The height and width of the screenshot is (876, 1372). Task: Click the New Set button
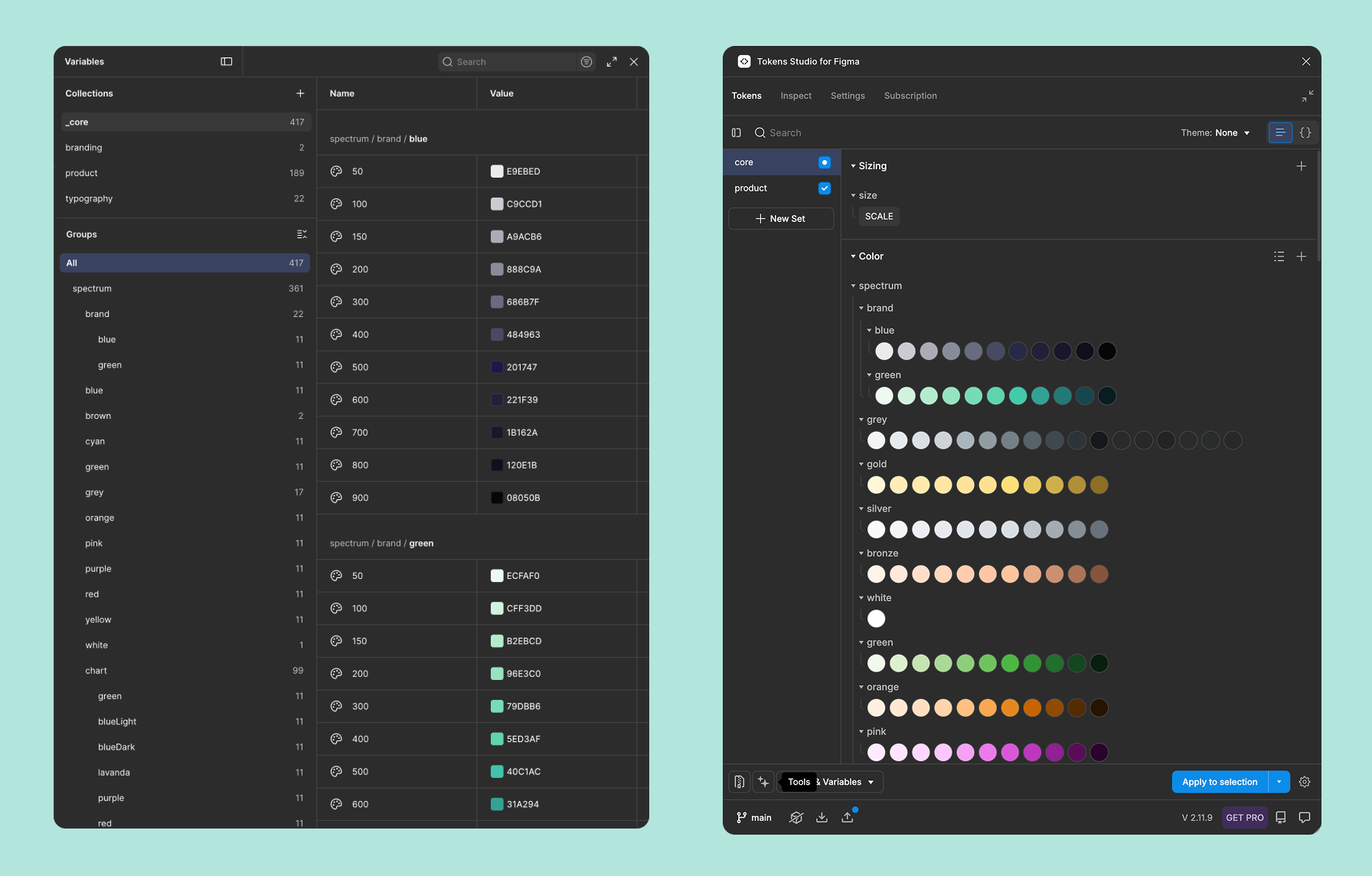pos(781,218)
